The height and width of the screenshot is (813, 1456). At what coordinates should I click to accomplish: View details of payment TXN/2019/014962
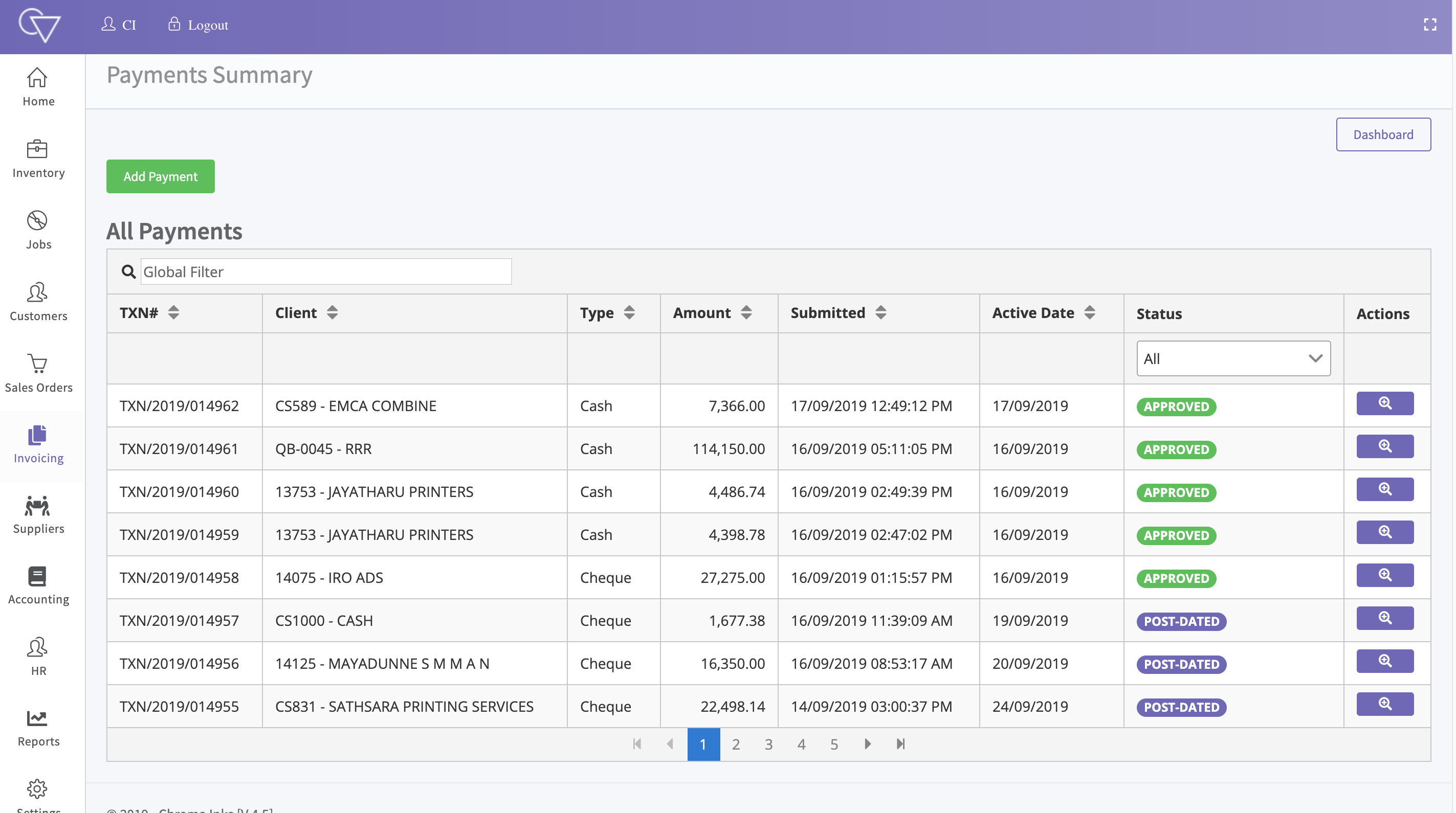(x=1384, y=403)
